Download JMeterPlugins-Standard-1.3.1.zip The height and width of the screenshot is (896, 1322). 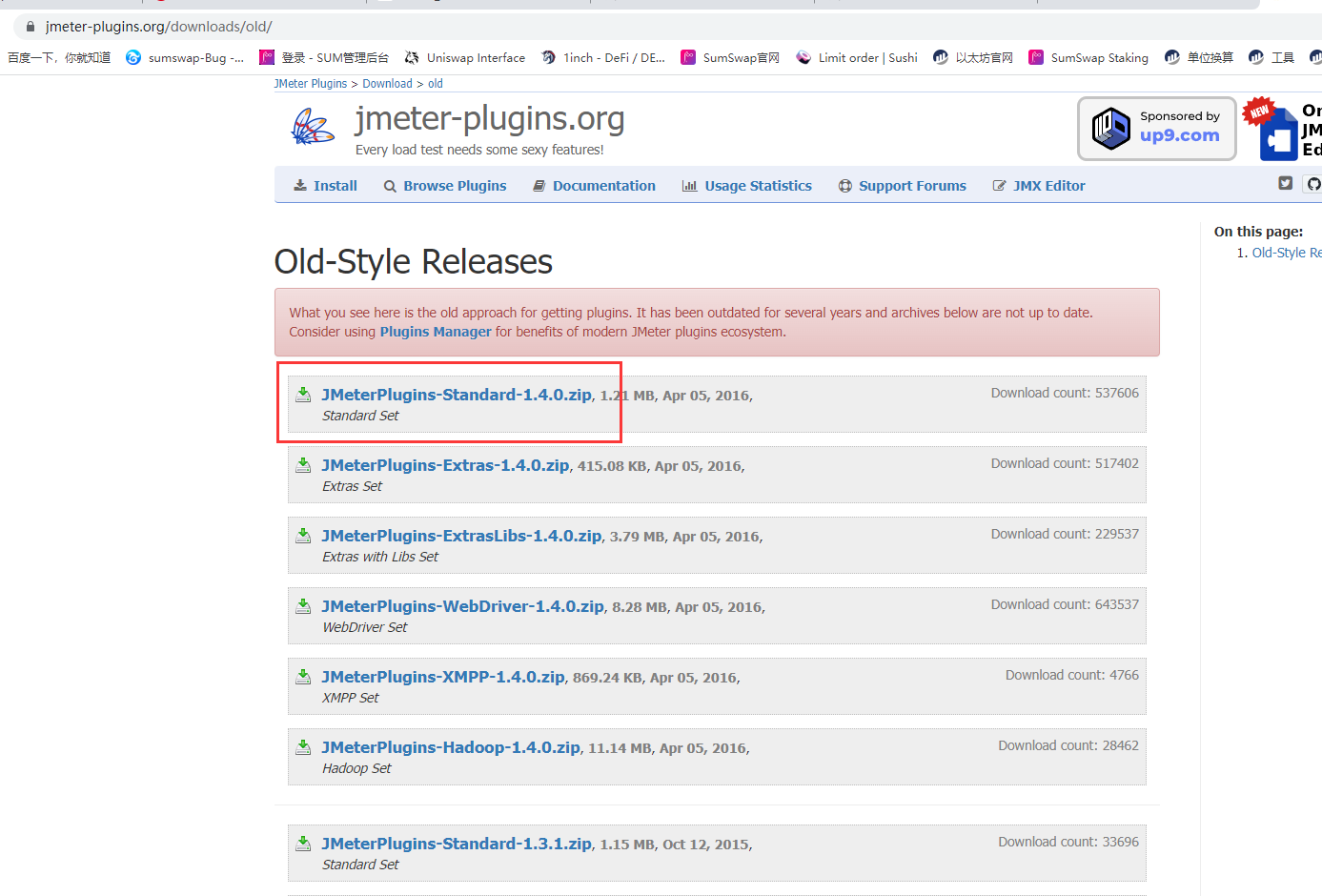(x=457, y=844)
